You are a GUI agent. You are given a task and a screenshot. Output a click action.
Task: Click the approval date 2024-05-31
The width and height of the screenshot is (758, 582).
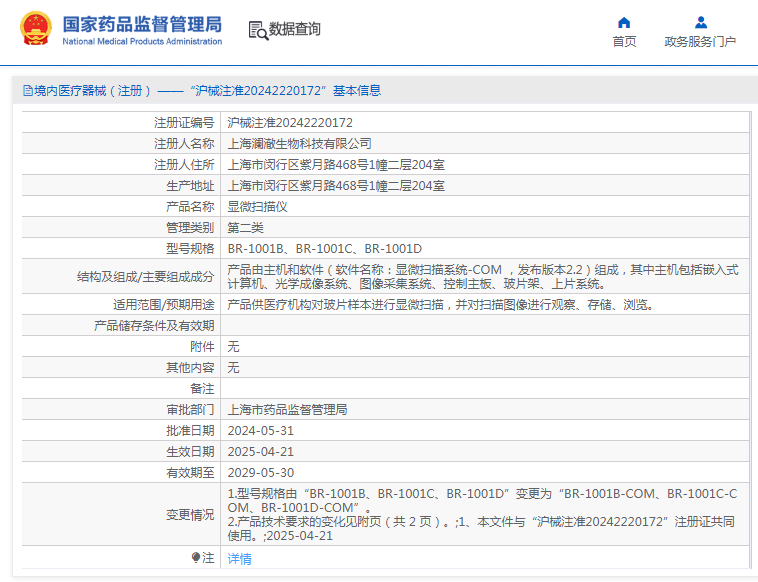click(x=261, y=431)
